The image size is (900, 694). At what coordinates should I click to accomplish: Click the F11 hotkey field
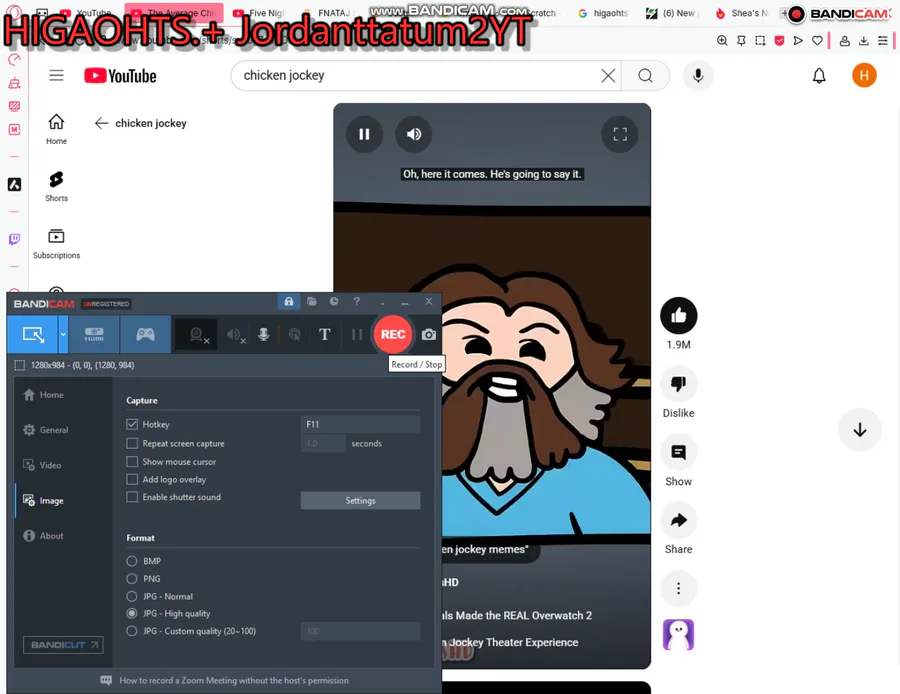pyautogui.click(x=360, y=424)
